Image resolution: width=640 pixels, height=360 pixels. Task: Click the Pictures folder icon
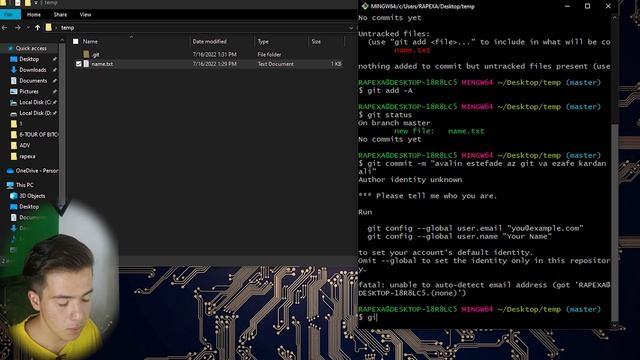point(13,91)
